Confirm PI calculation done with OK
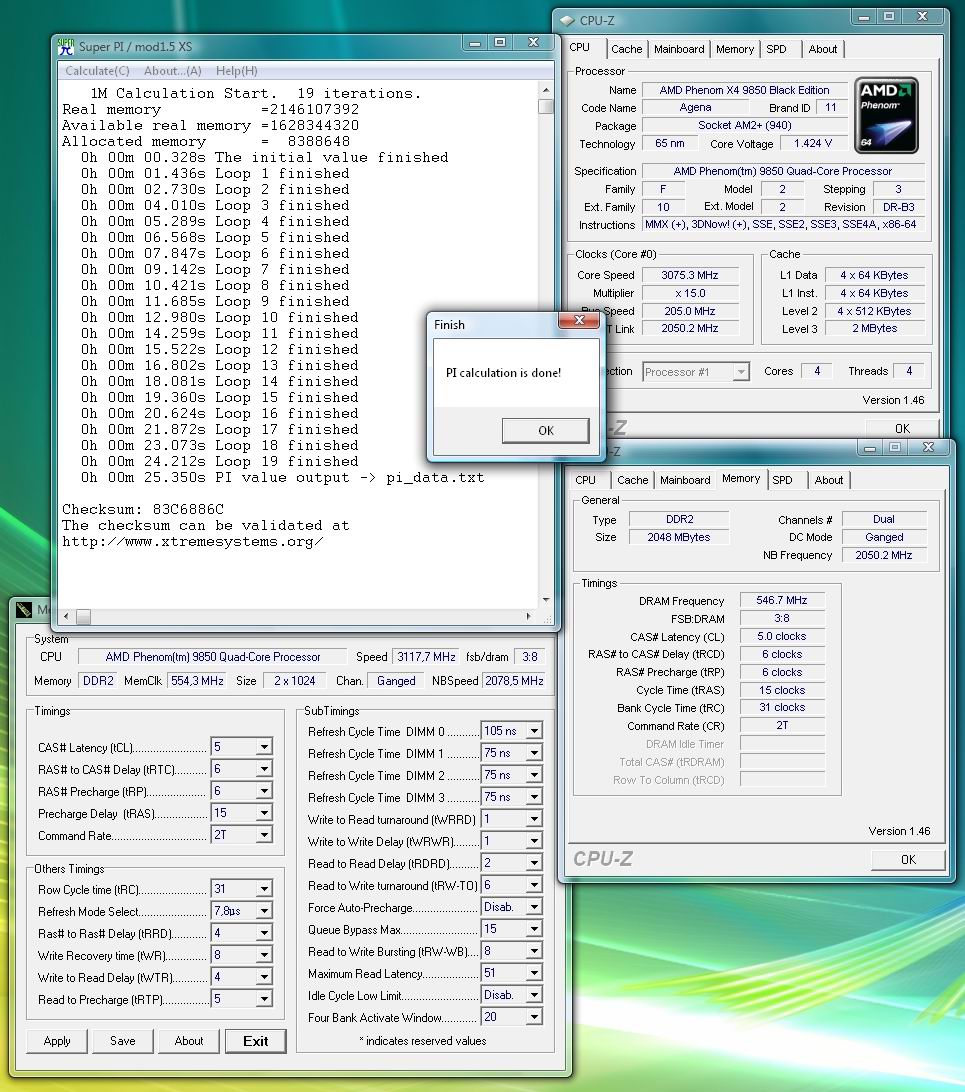 tap(546, 430)
